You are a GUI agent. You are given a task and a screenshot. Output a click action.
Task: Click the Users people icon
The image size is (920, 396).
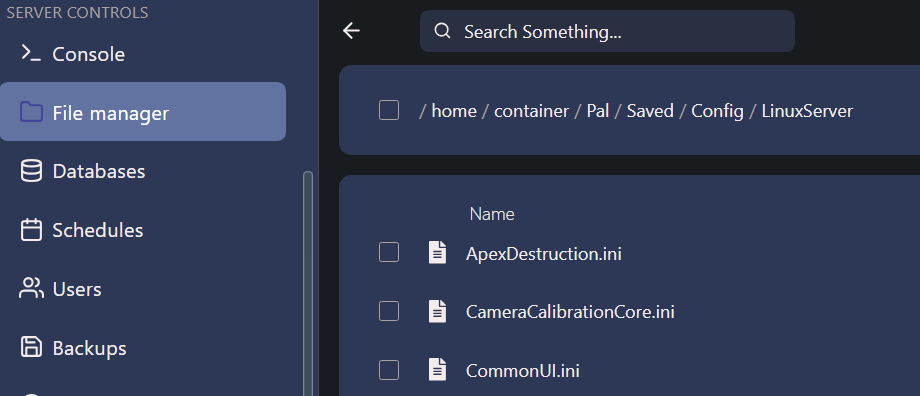pos(31,288)
